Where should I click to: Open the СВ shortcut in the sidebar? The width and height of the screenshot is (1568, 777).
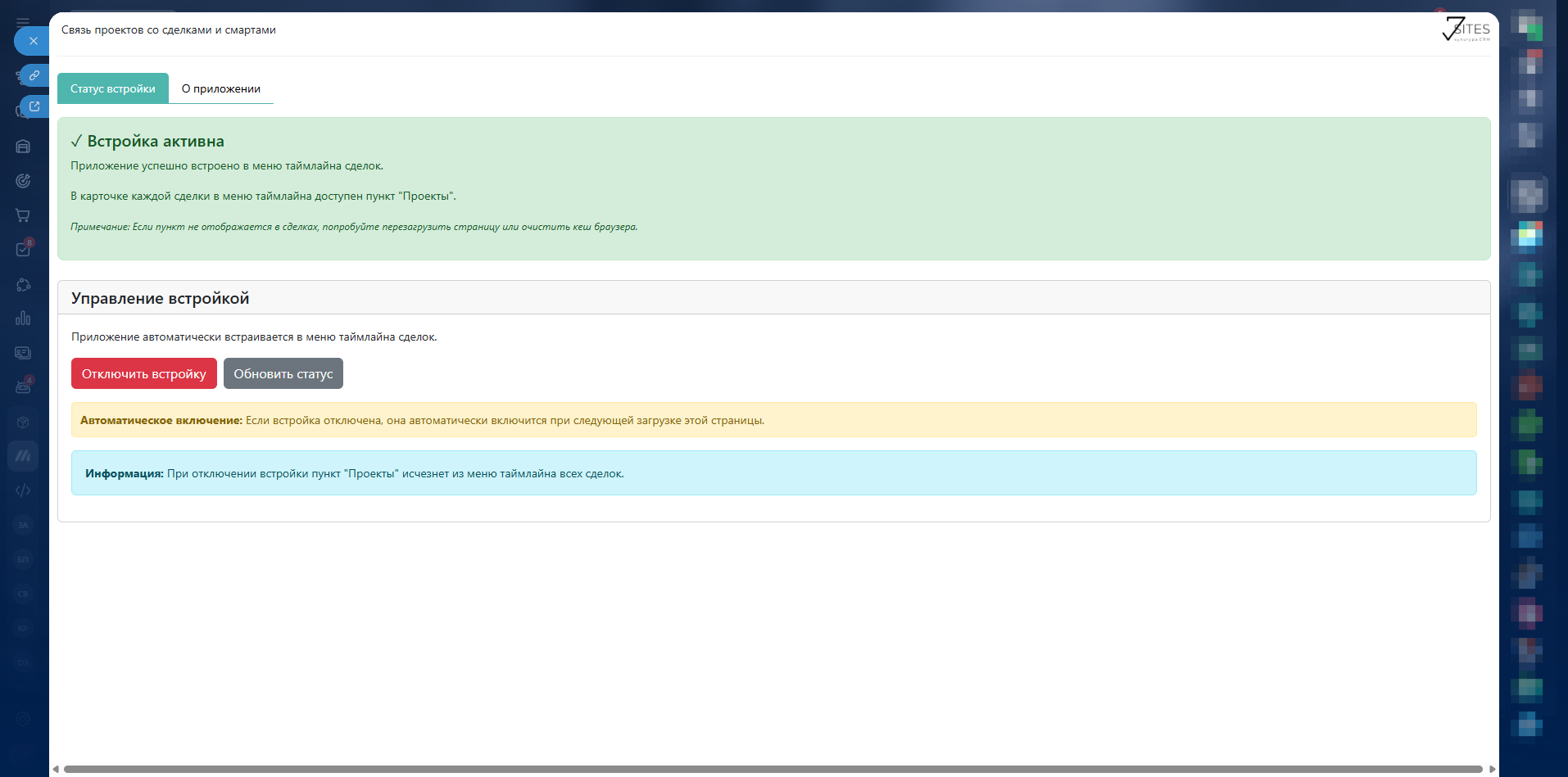click(x=23, y=594)
